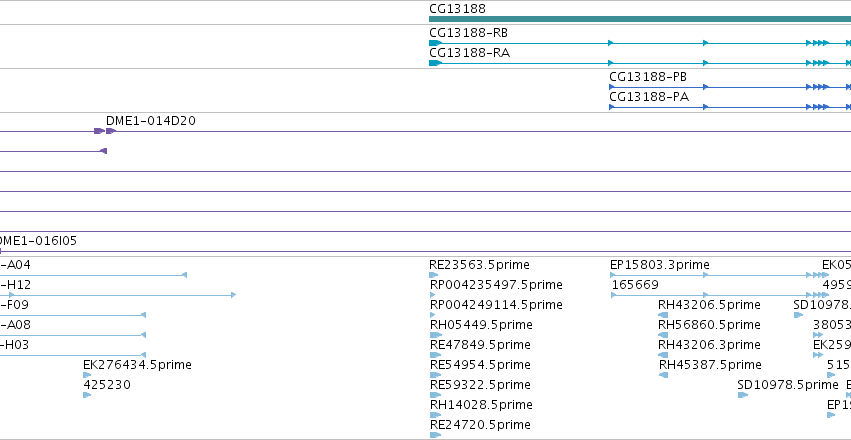Screen dimensions: 851x440
Task: Click the RH43206.5prime reverse arrow
Action: [663, 315]
